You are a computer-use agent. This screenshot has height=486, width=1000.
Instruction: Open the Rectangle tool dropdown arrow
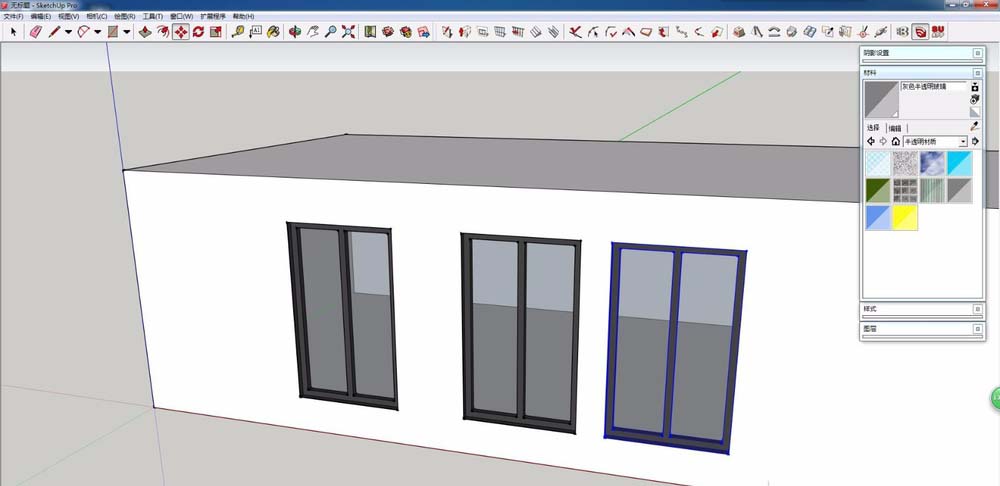[x=127, y=31]
